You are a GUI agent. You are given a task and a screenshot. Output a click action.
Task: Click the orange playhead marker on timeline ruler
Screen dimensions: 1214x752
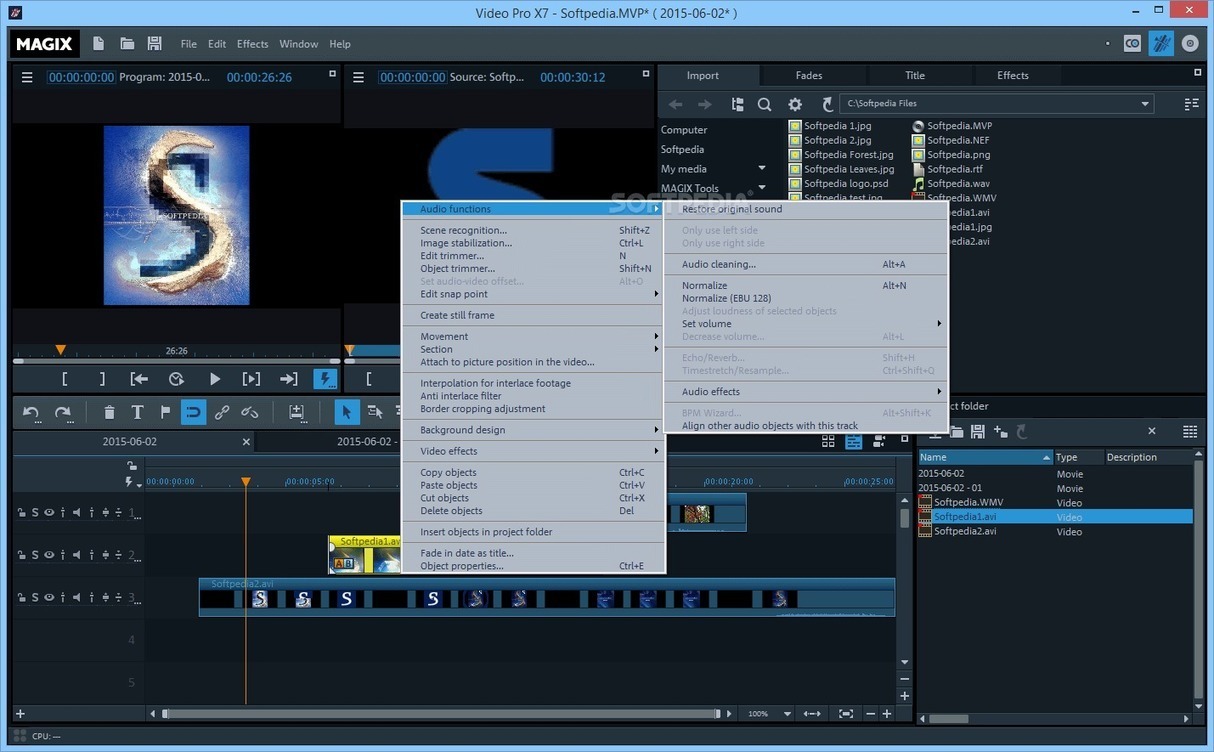tap(246, 482)
